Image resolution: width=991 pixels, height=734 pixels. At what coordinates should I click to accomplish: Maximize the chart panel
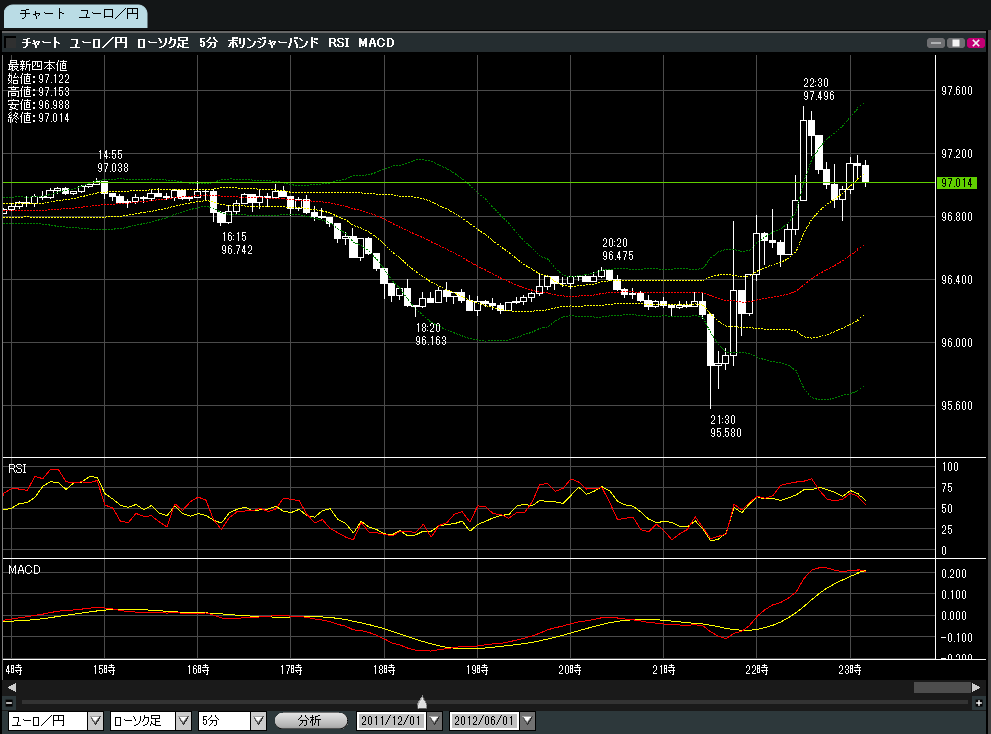click(956, 43)
